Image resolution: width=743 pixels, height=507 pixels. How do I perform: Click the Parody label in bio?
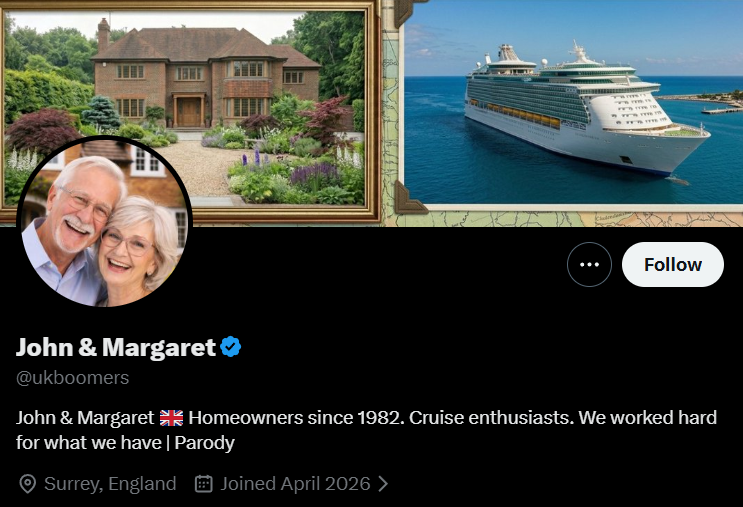click(x=204, y=443)
